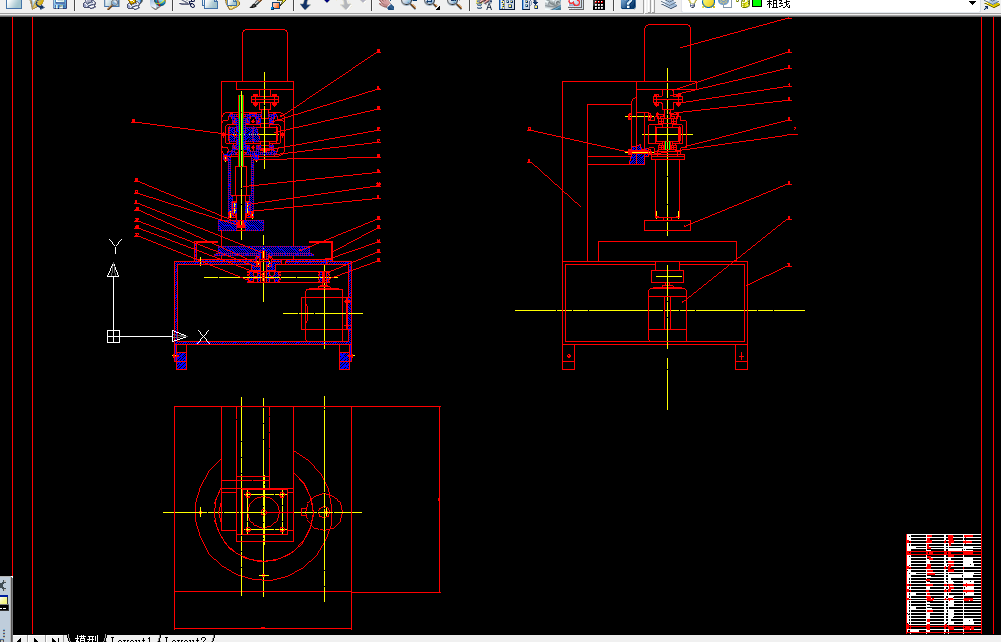1001x642 pixels.
Task: Toggle layer lock with the padlock icon
Action: point(744,3)
